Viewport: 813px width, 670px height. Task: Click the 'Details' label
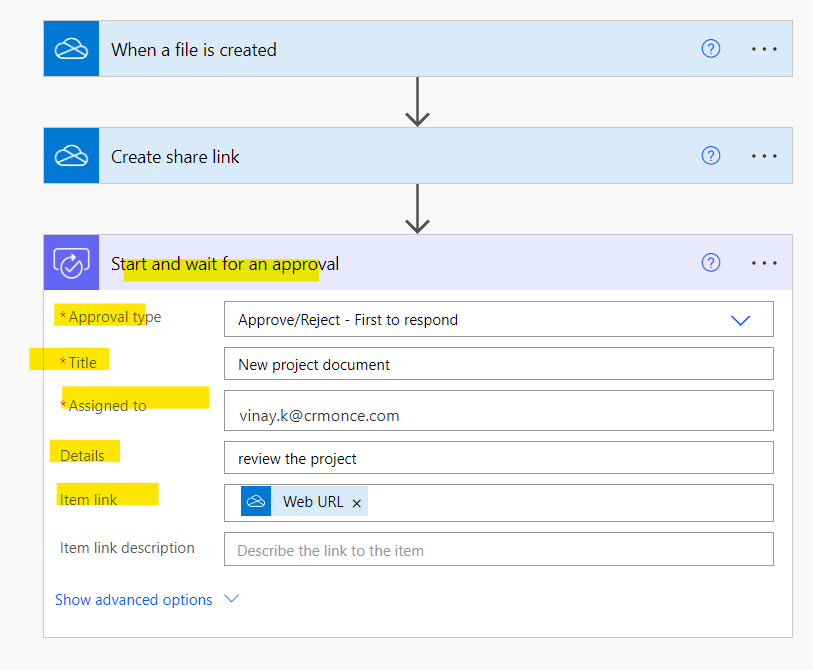coord(82,455)
